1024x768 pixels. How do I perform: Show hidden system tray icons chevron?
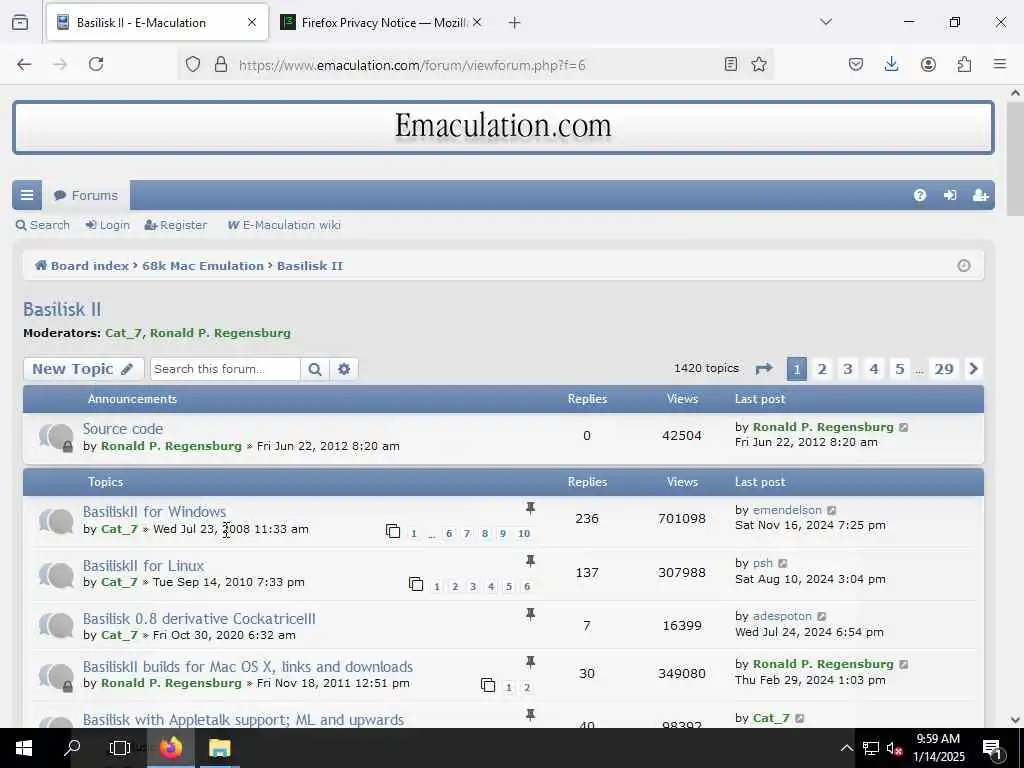coord(846,748)
